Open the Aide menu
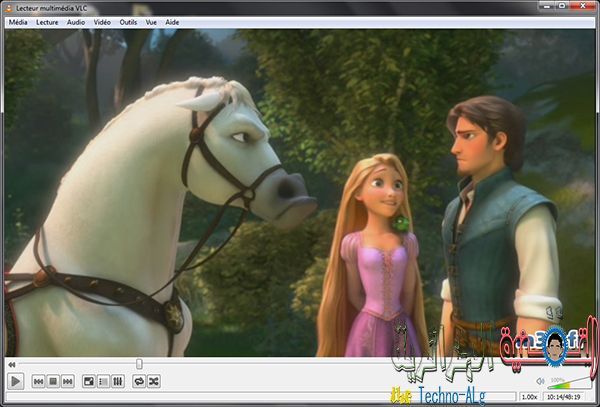600x407 pixels. 172,22
